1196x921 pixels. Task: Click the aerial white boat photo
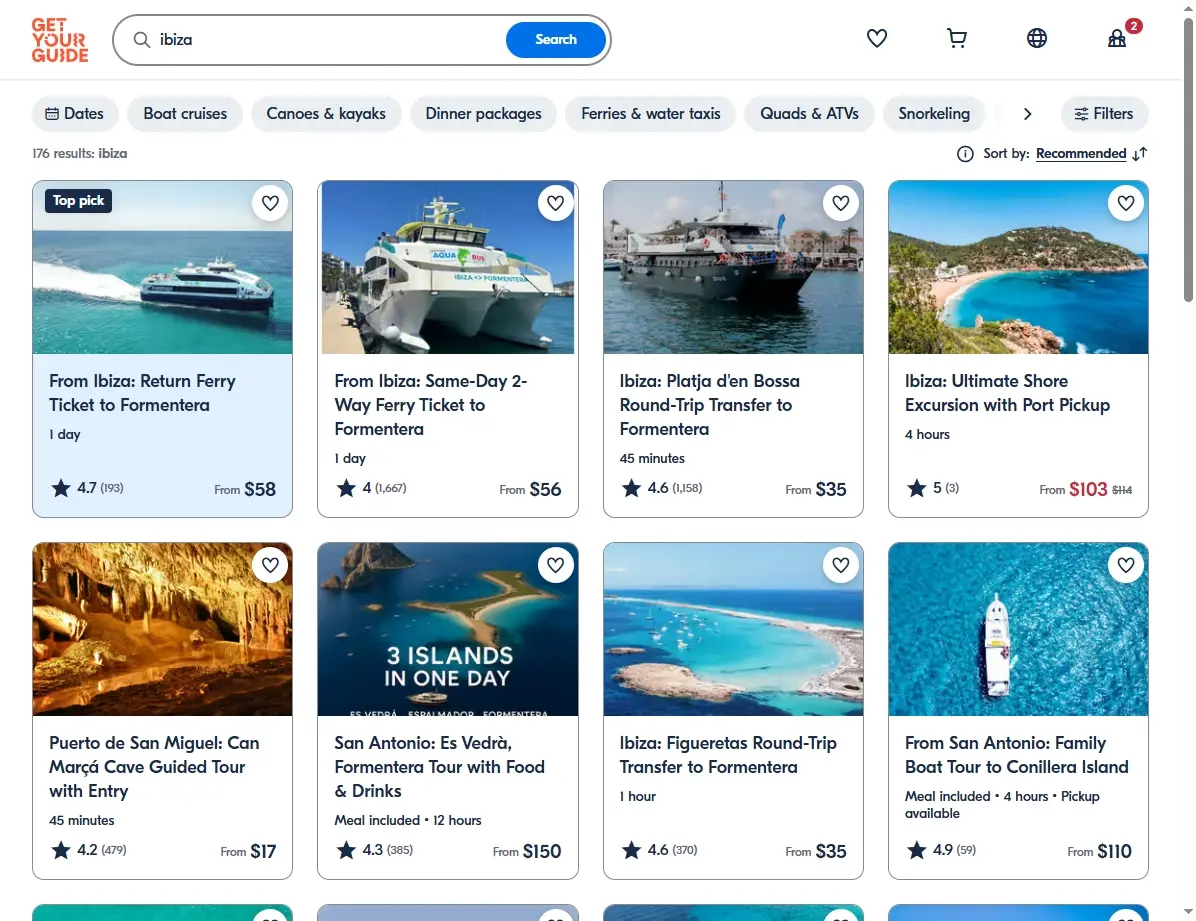coord(1018,630)
